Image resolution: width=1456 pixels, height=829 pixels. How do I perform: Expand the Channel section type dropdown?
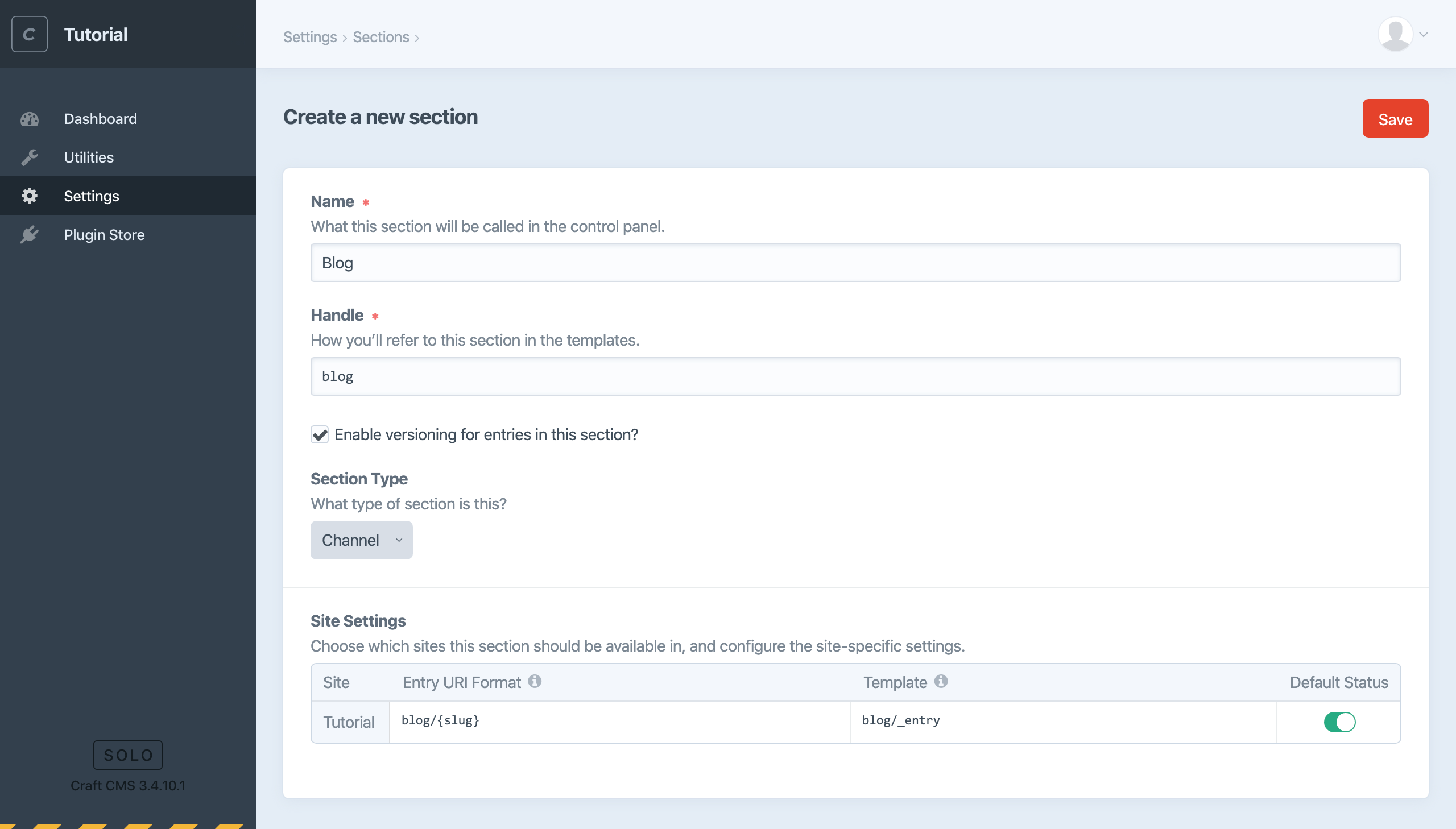[x=362, y=540]
